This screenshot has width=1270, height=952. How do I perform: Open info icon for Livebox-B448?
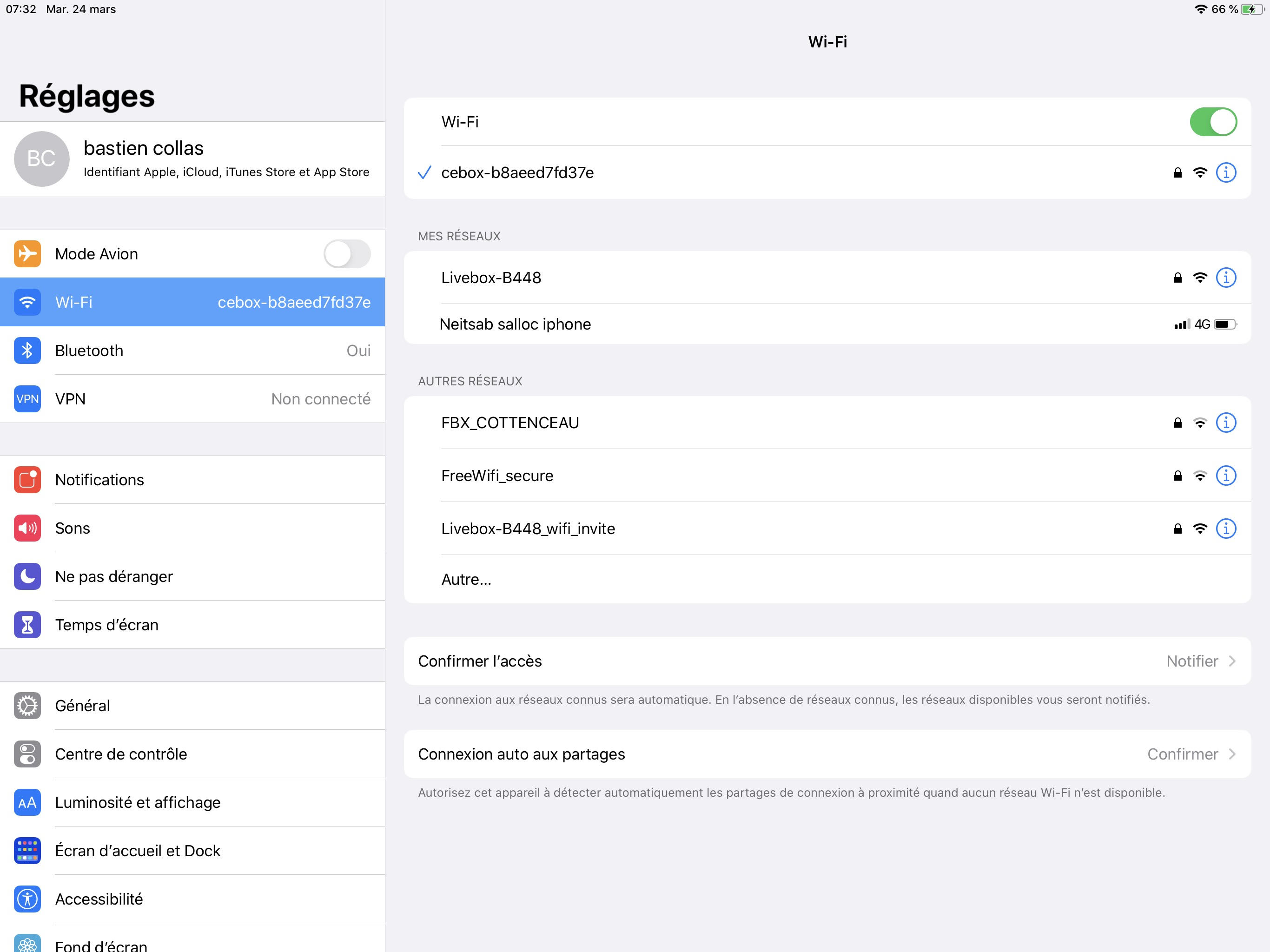tap(1225, 278)
